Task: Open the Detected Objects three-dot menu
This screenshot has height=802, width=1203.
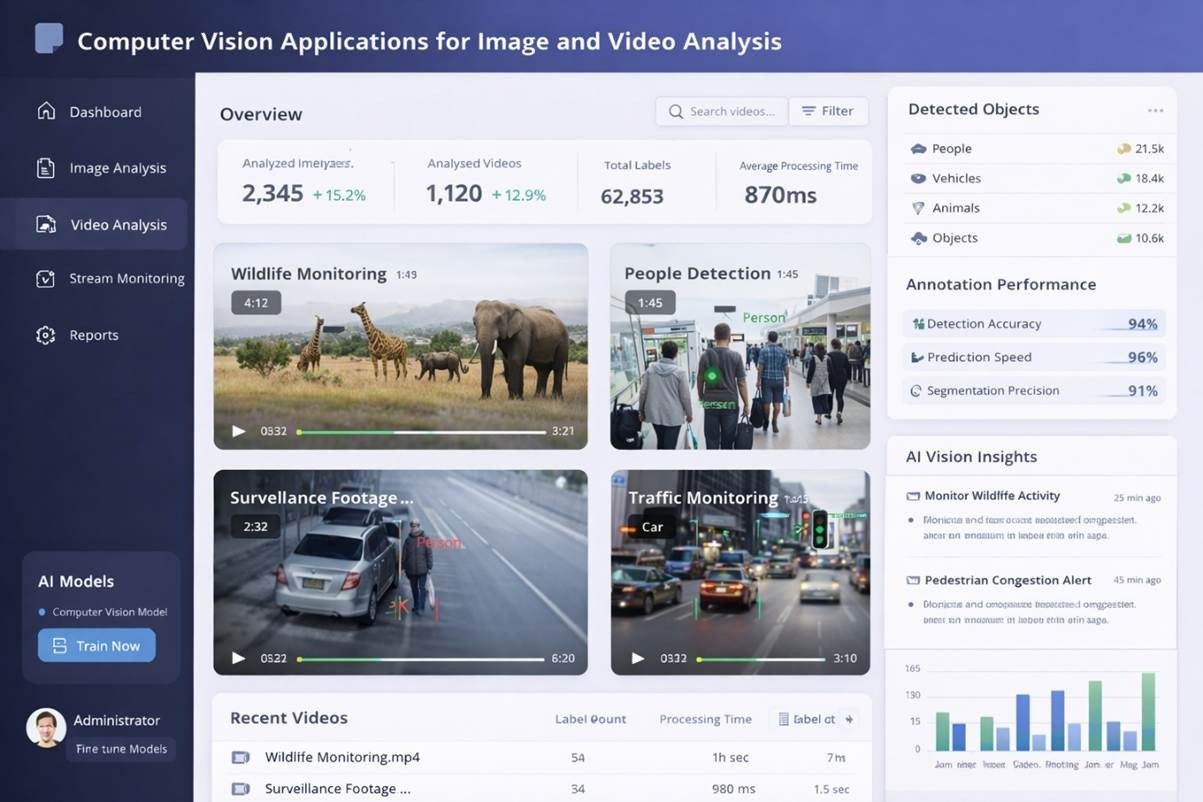Action: [1155, 111]
